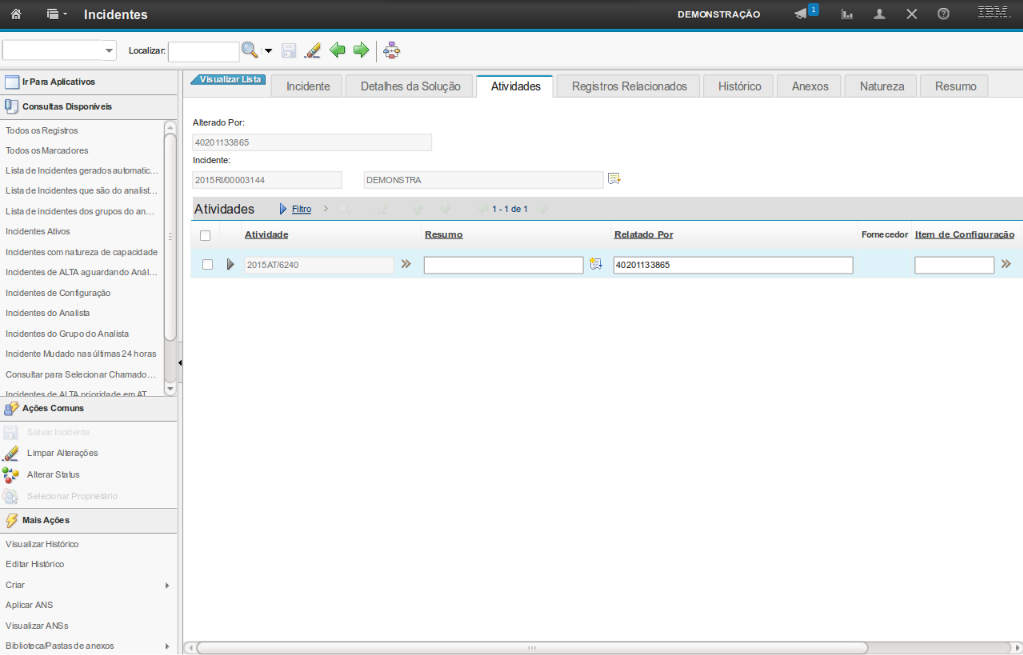Click the green next record arrow

coord(361,50)
